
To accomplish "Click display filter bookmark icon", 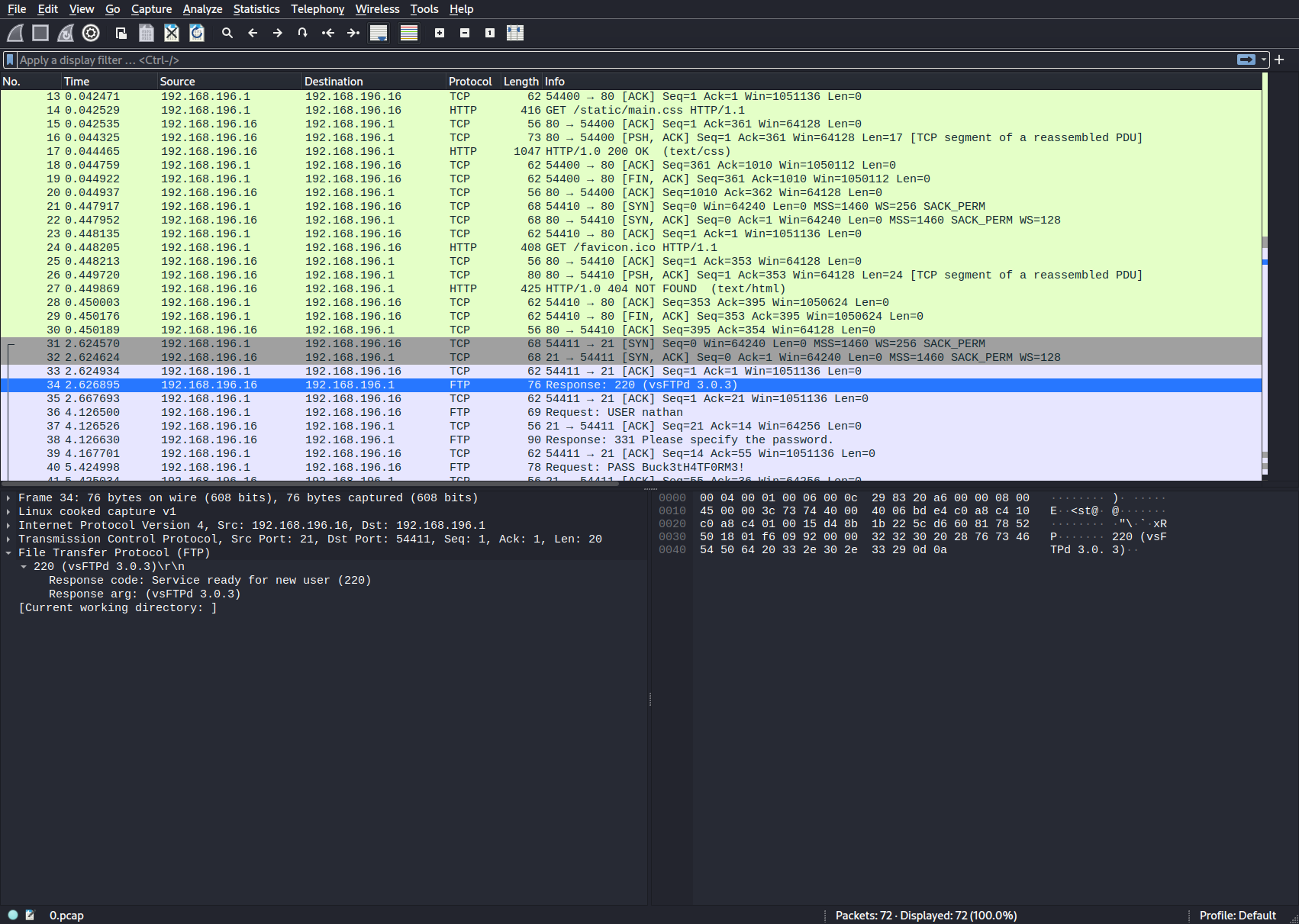I will coord(10,60).
